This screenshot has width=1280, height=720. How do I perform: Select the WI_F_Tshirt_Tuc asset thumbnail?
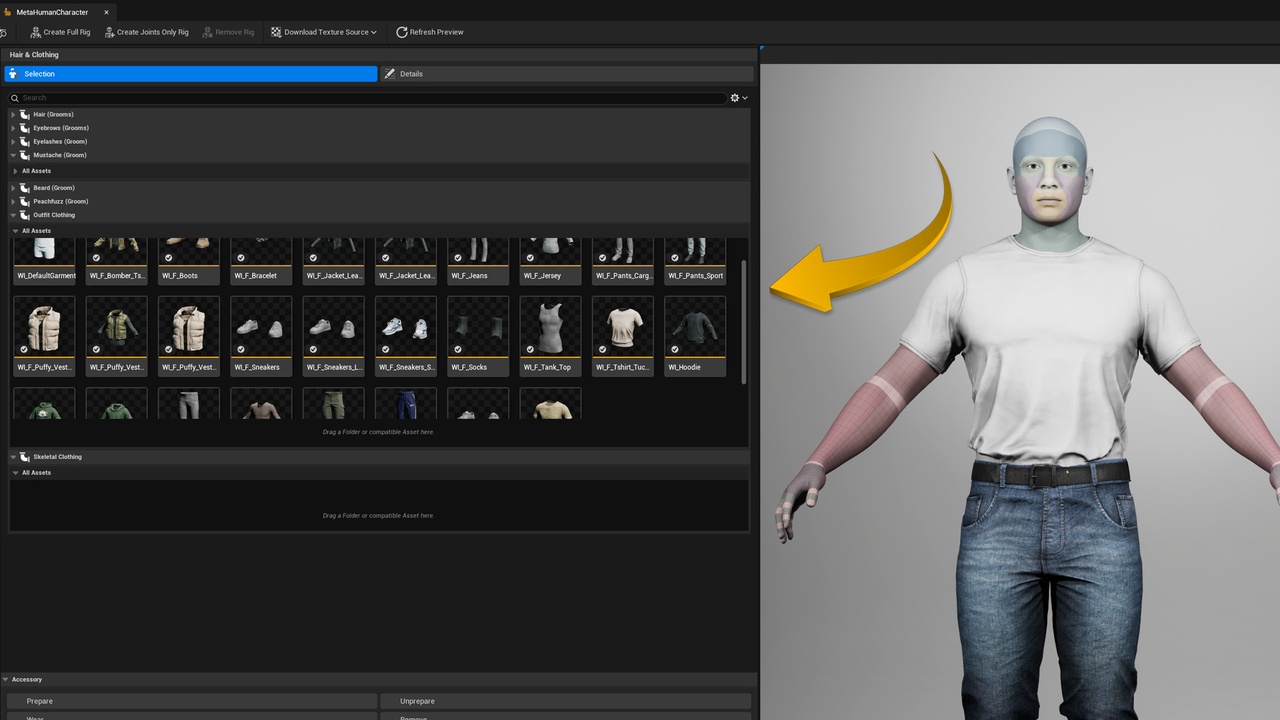click(623, 326)
